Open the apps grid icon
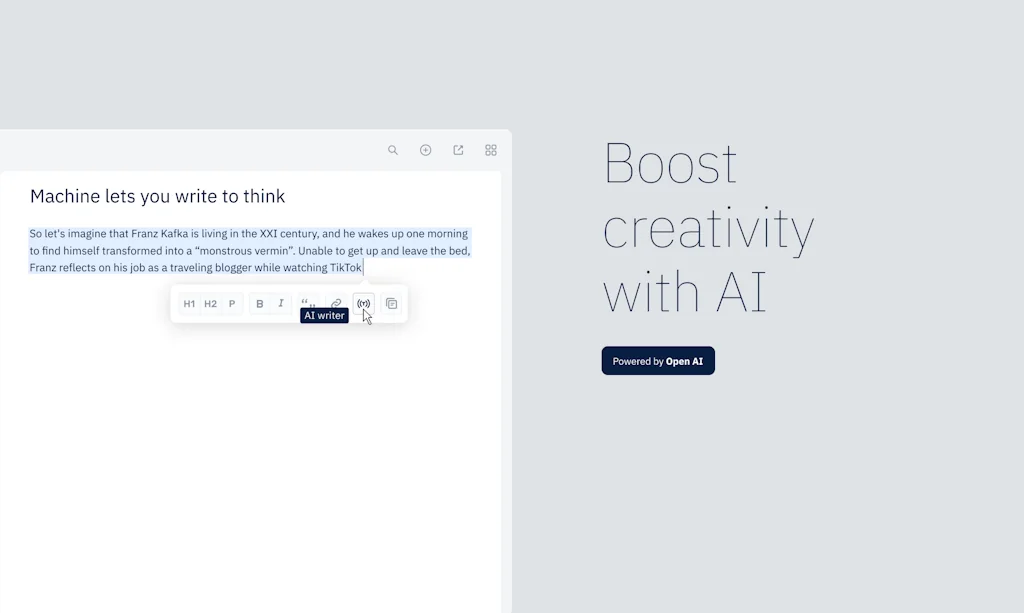This screenshot has width=1024, height=613. click(x=490, y=149)
